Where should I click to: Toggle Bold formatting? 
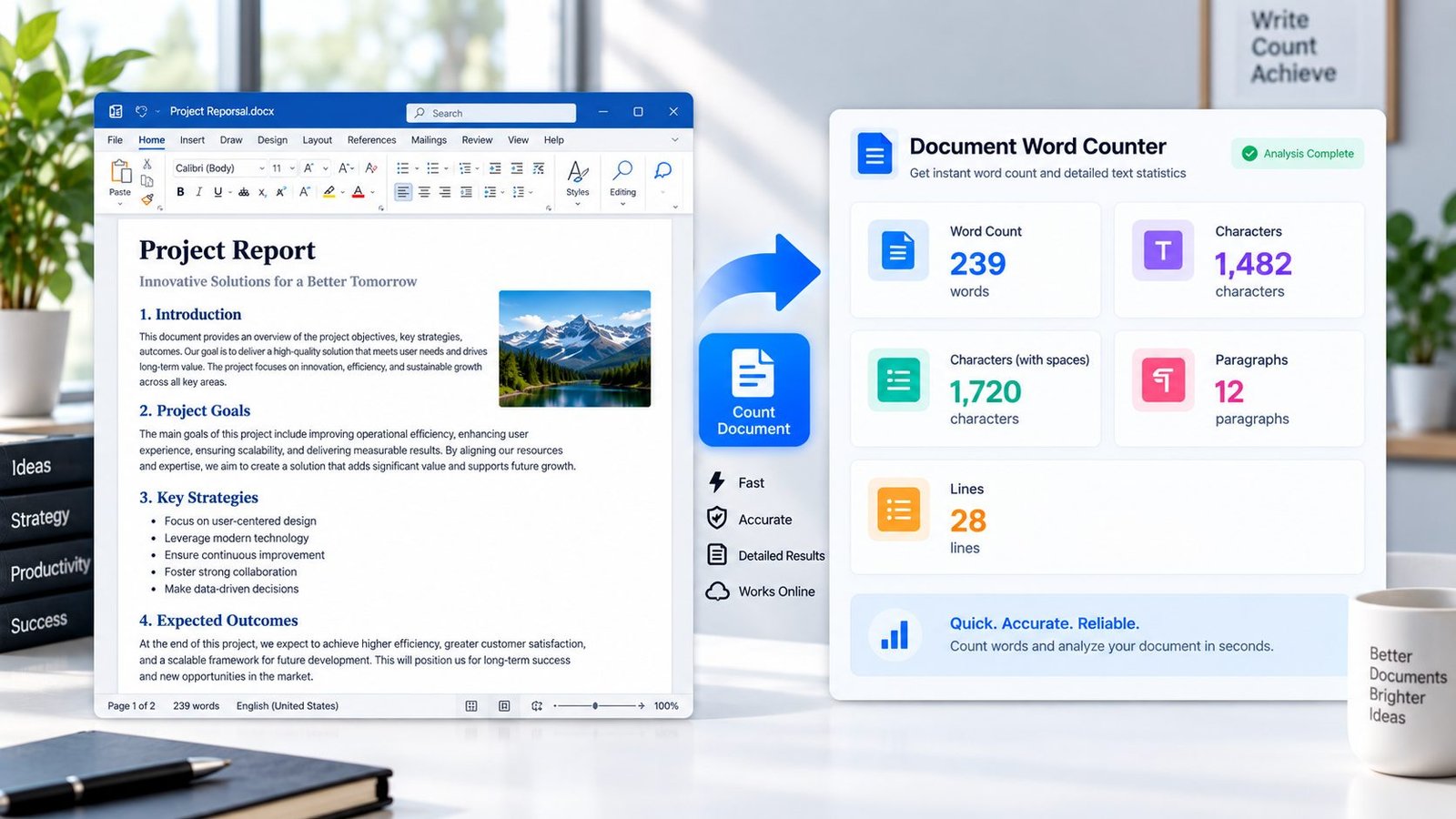(180, 192)
